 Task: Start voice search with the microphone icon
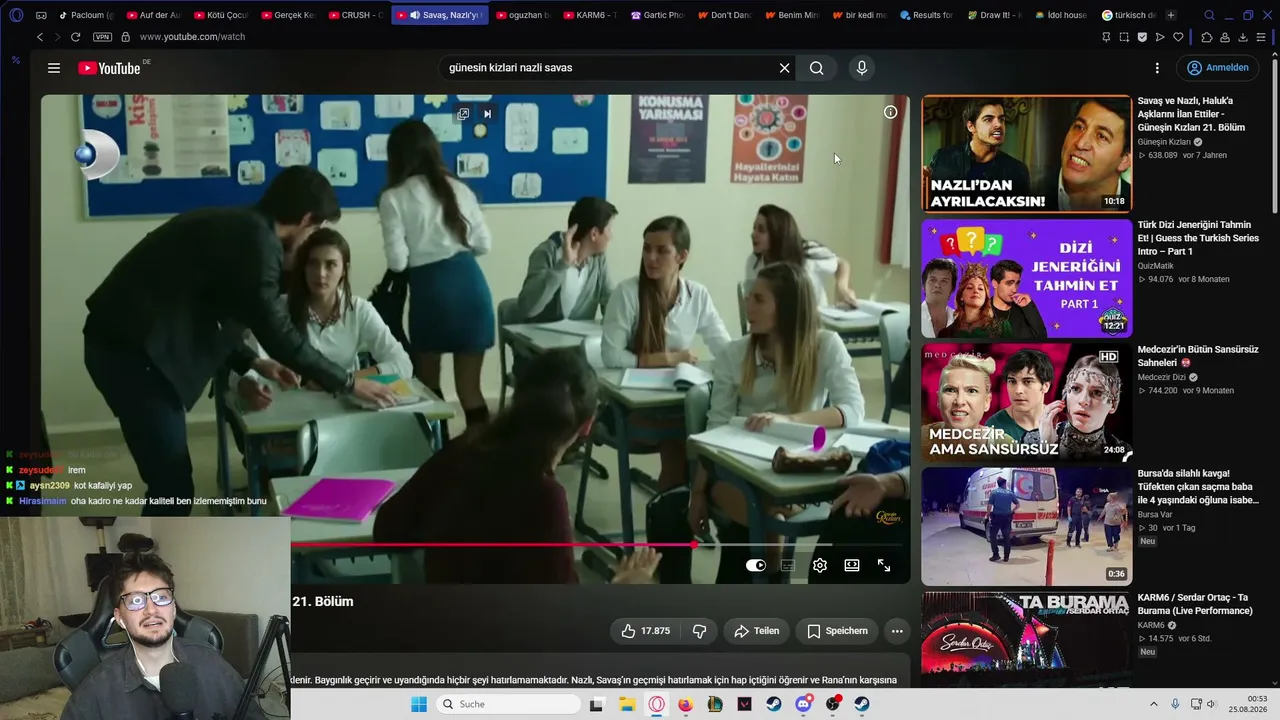(862, 68)
